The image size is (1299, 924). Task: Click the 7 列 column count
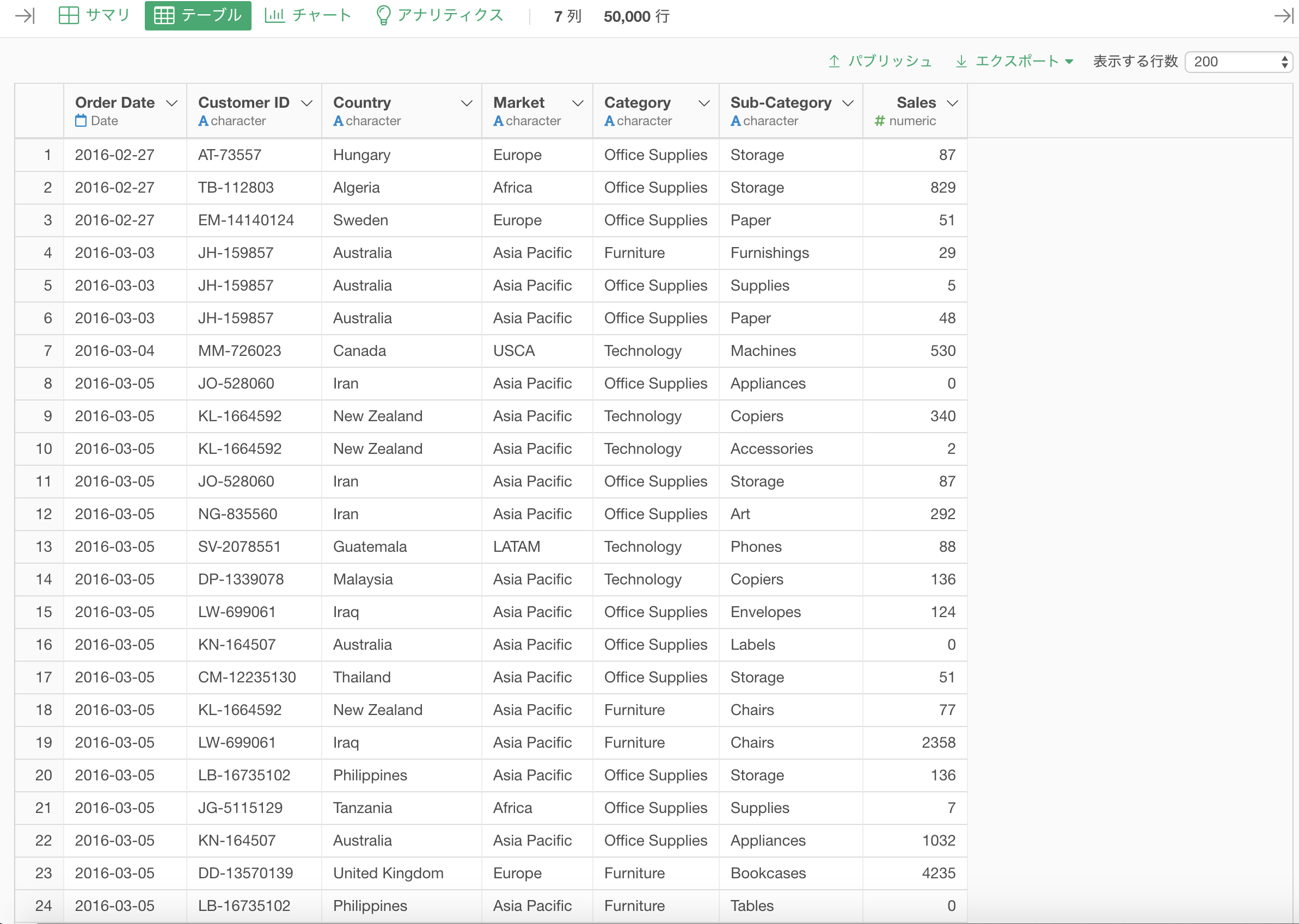point(567,16)
